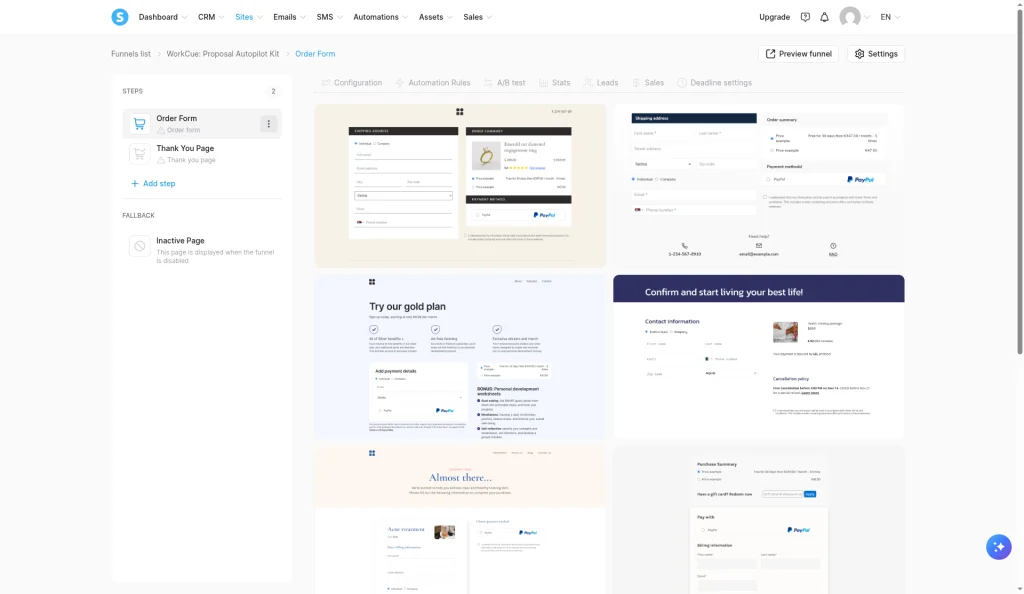The width and height of the screenshot is (1024, 594).
Task: Expand the Automations dropdown menu
Action: tap(381, 17)
